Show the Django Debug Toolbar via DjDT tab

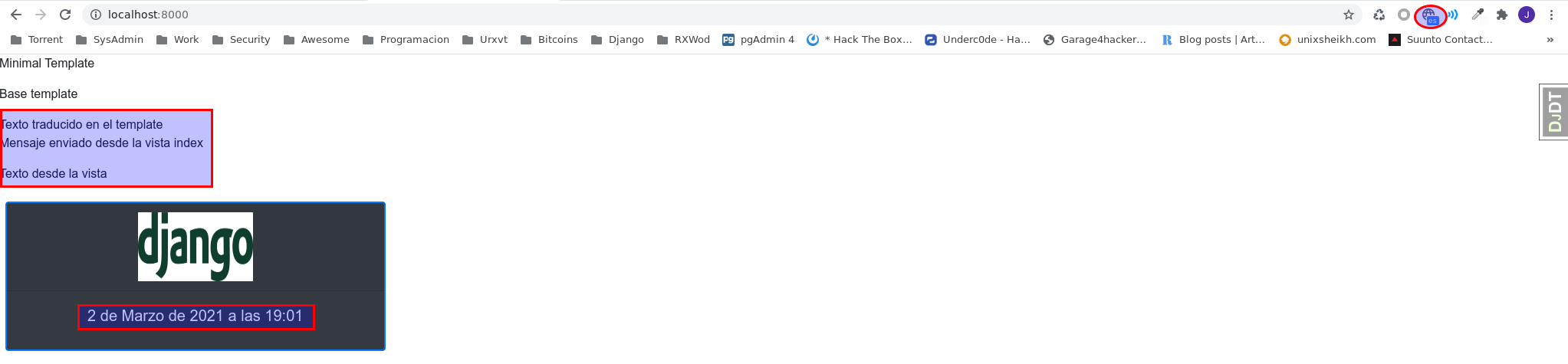1554,112
